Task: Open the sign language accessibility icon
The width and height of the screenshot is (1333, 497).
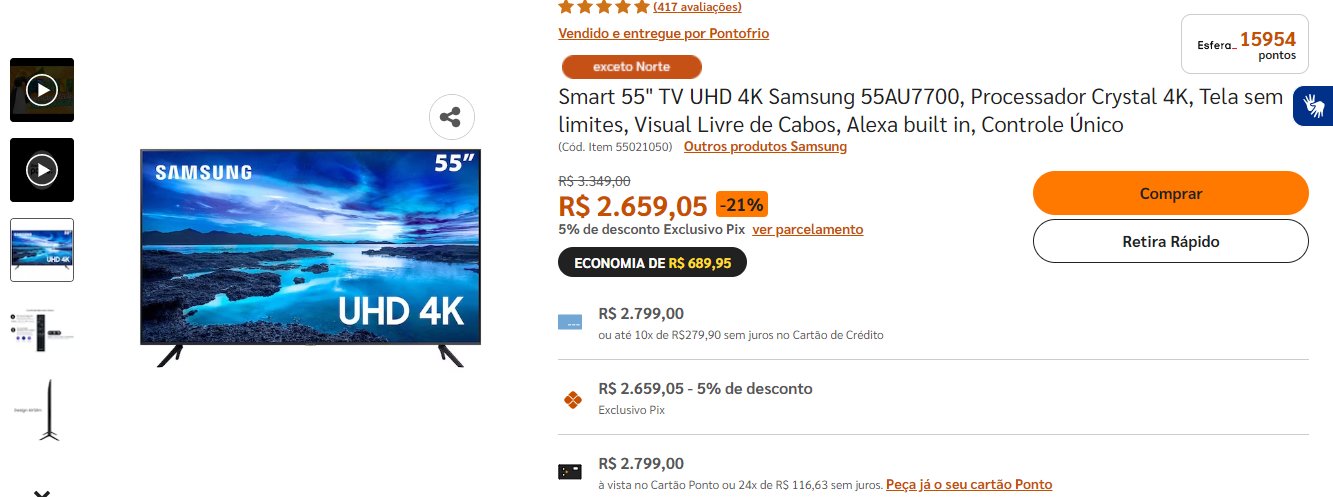Action: tap(1312, 106)
